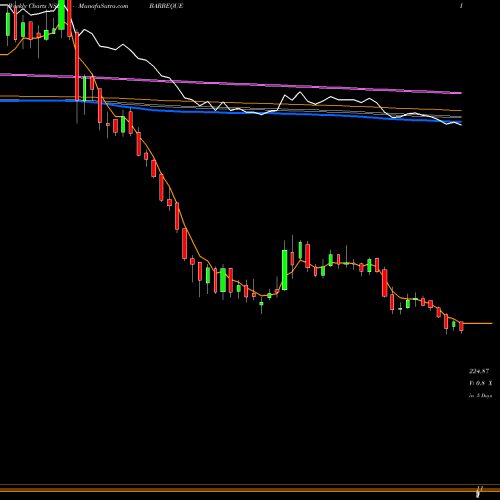Click the tall green rally candle at mid-chart
This screenshot has width=500, height=500.
click(285, 270)
